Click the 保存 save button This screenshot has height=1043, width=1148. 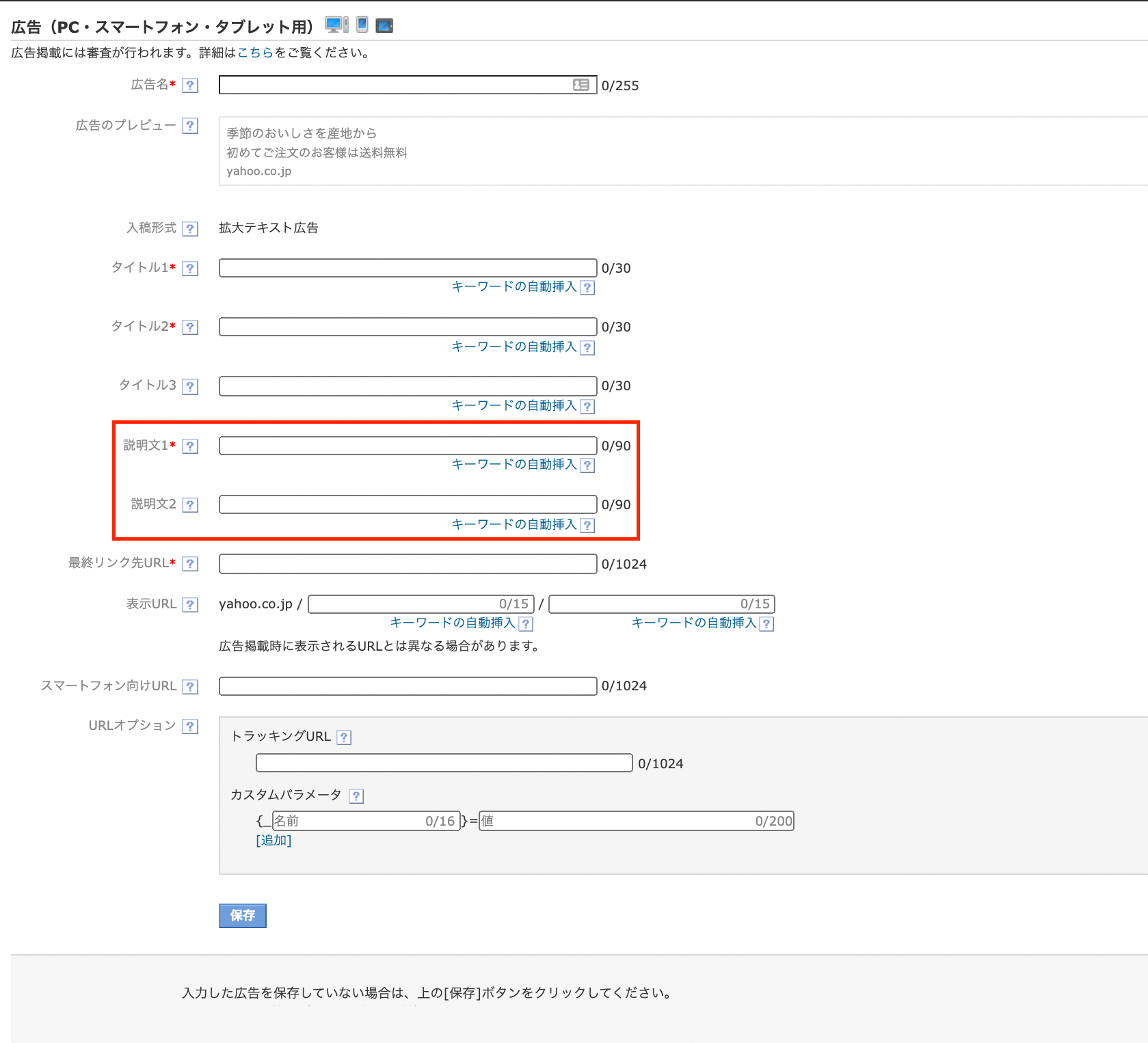point(243,916)
